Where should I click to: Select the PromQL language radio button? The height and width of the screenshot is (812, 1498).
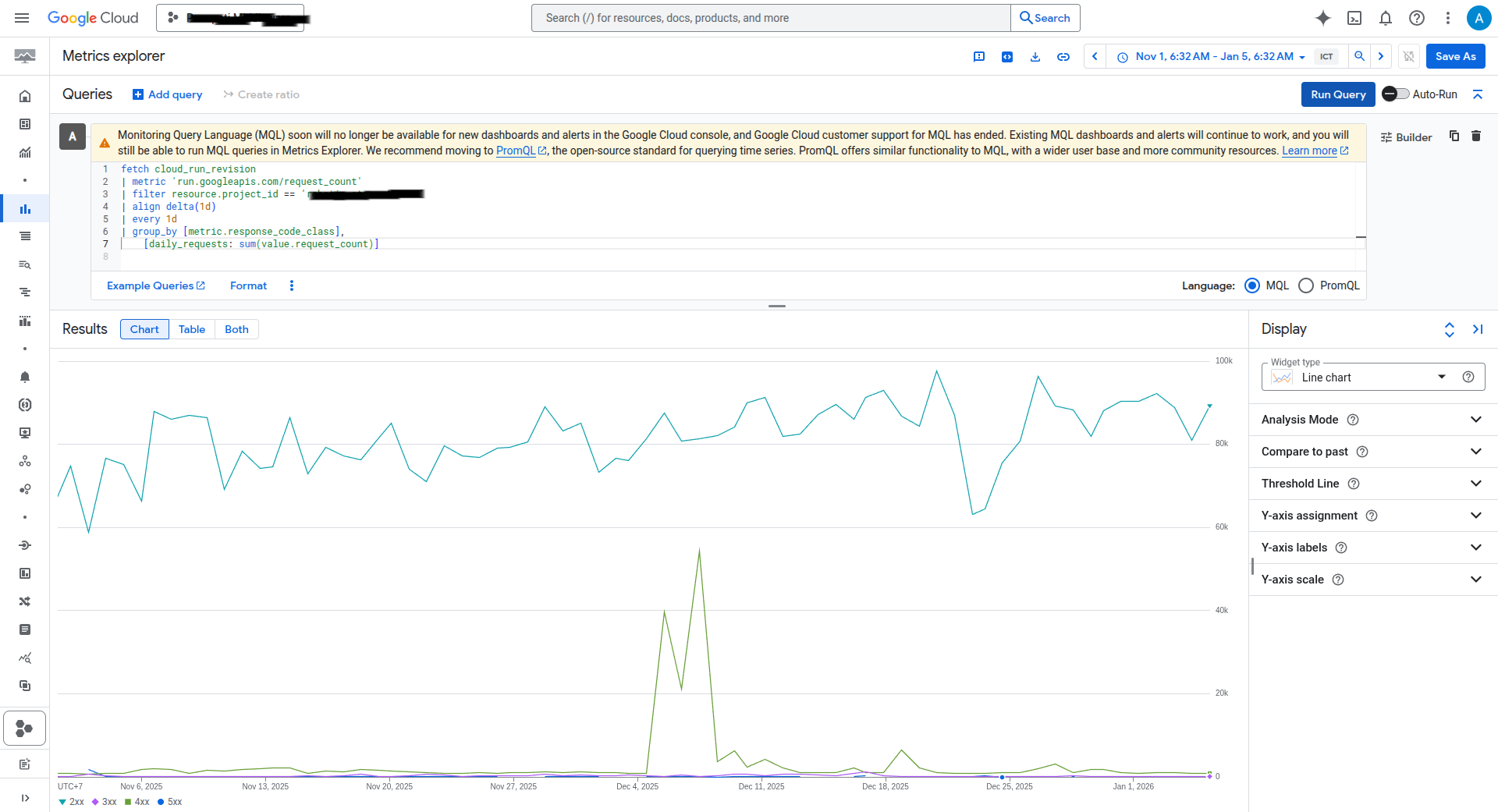[x=1306, y=285]
